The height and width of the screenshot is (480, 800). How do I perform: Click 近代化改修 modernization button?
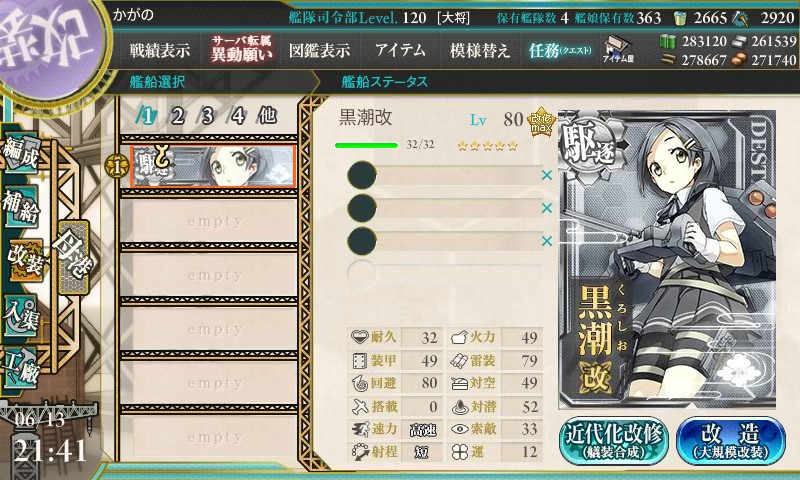click(x=614, y=441)
